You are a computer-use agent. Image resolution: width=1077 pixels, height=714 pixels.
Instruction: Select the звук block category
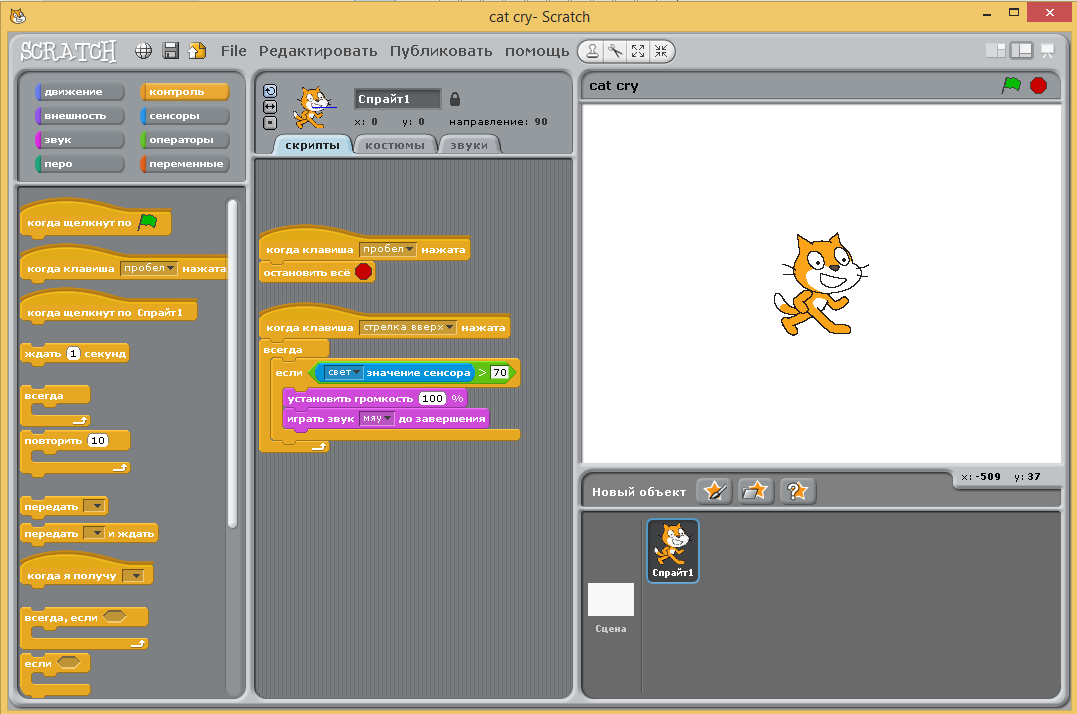[x=80, y=139]
